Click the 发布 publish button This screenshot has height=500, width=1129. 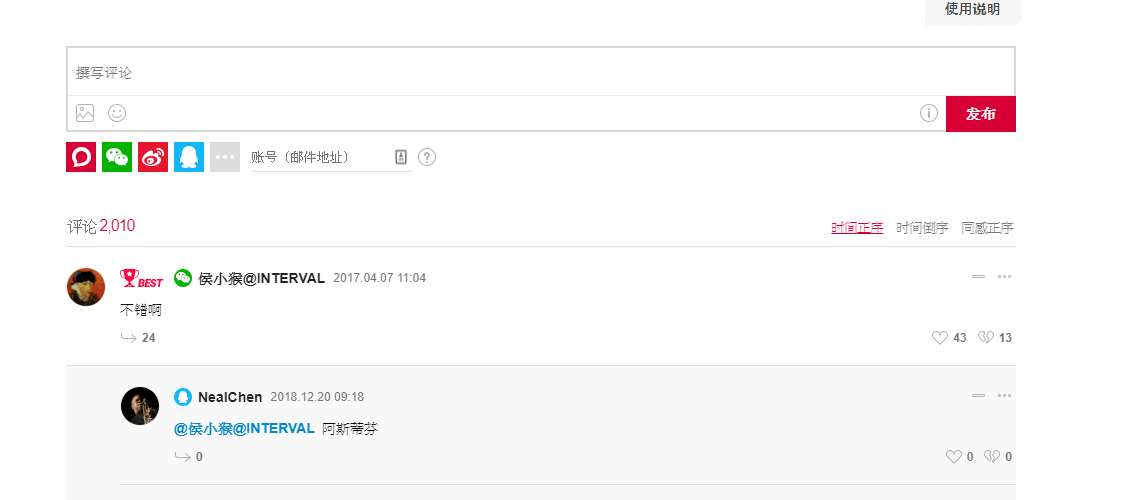[981, 114]
